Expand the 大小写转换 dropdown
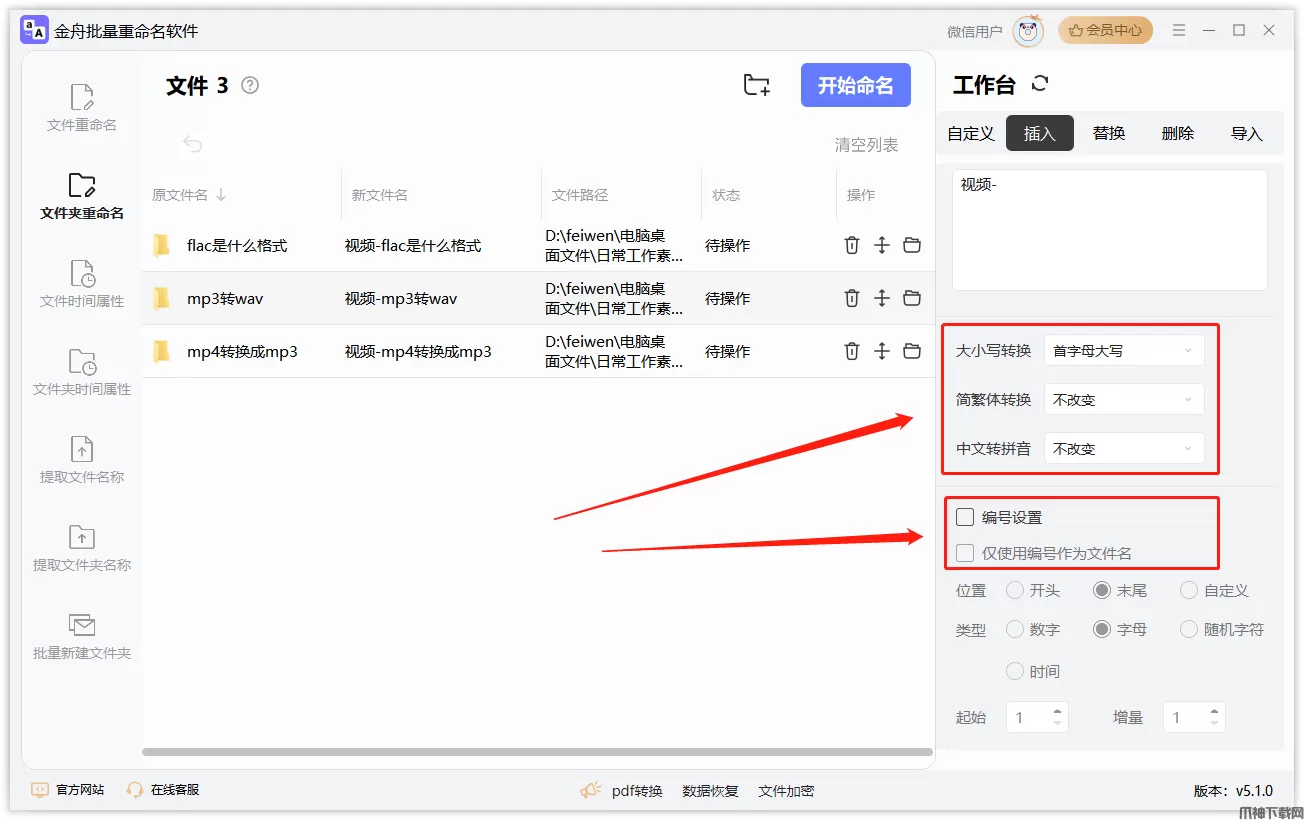Viewport: 1304px width, 820px height. (x=1123, y=351)
